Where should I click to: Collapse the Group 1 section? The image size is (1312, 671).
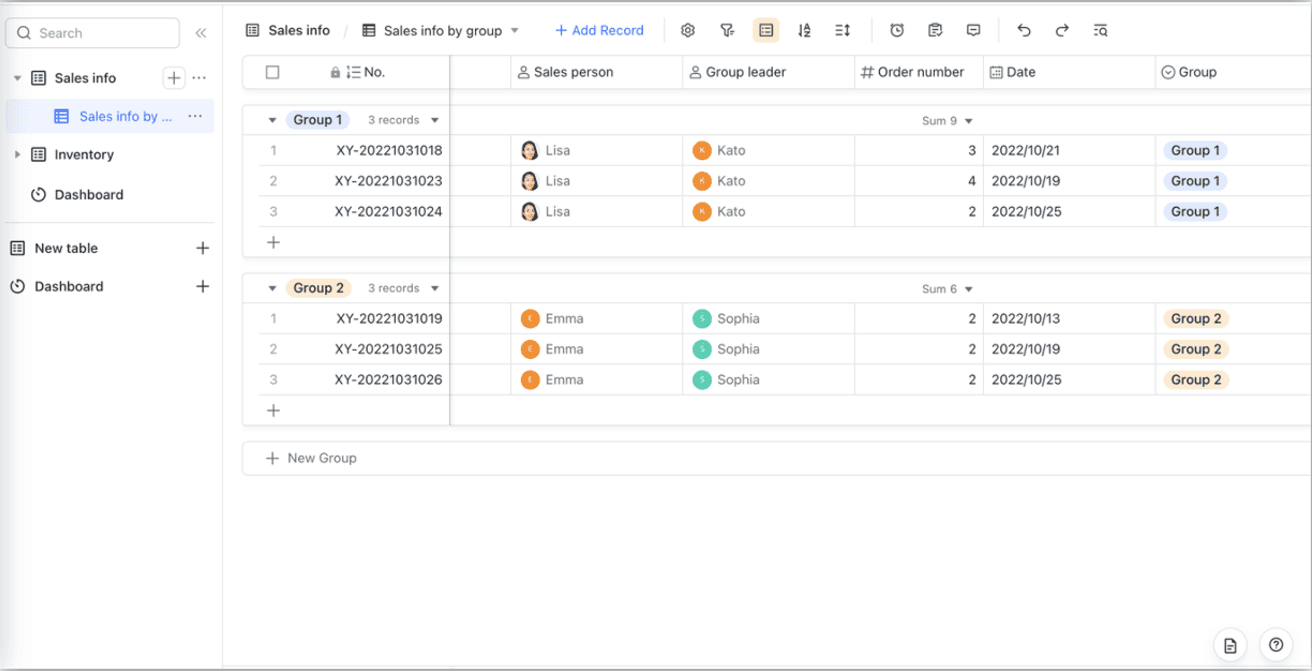point(272,119)
